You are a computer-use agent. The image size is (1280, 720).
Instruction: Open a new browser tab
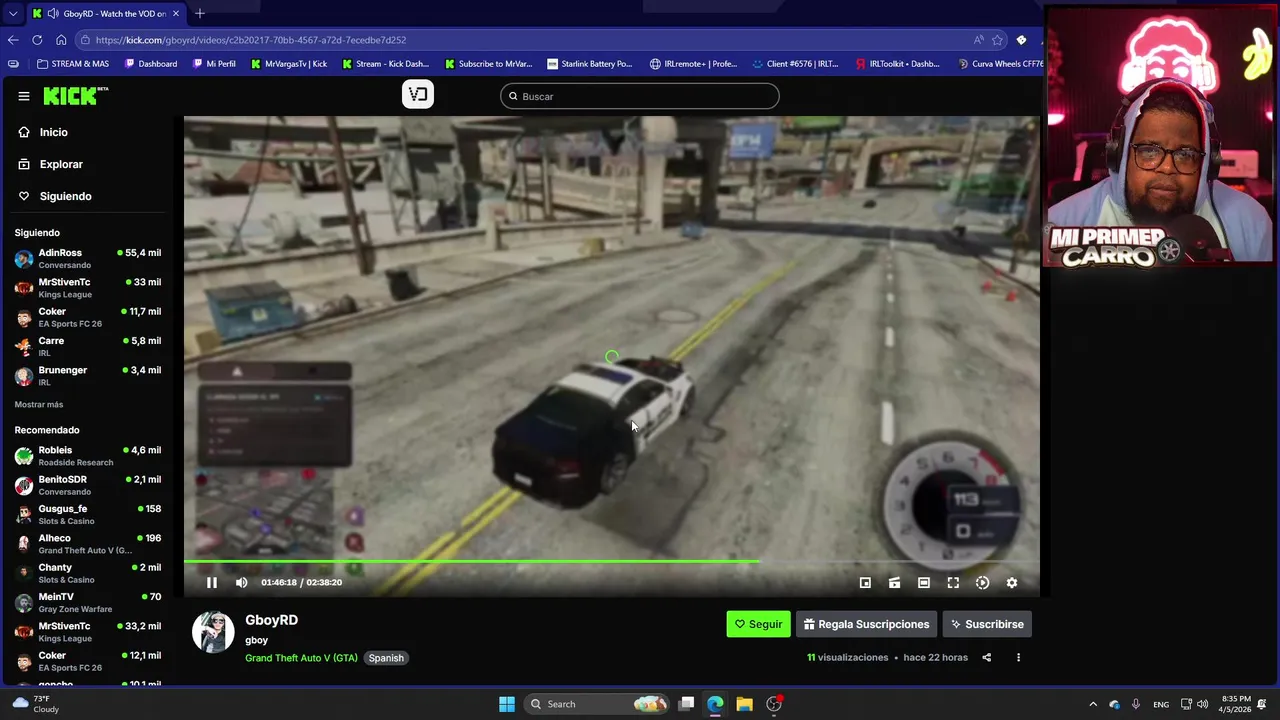pos(200,13)
